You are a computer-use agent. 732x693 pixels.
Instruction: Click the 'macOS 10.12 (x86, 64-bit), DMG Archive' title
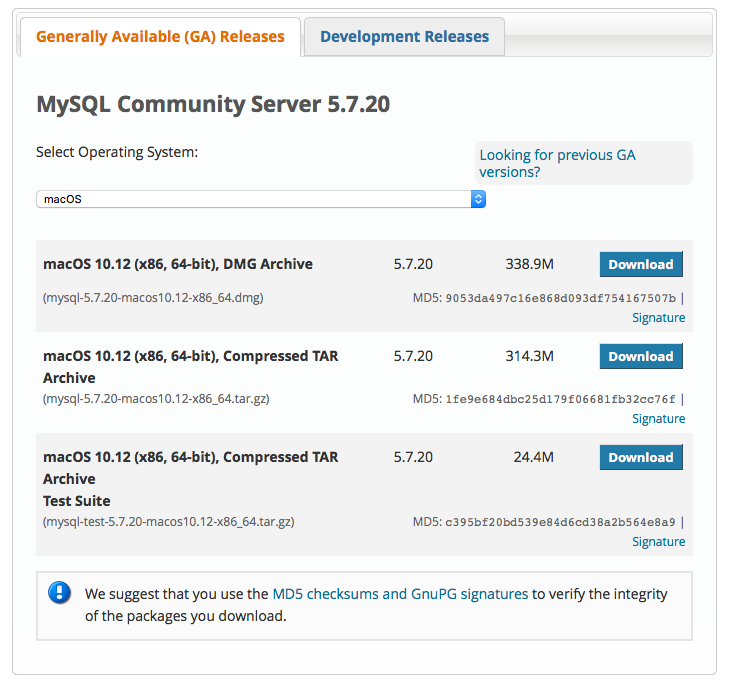178,265
